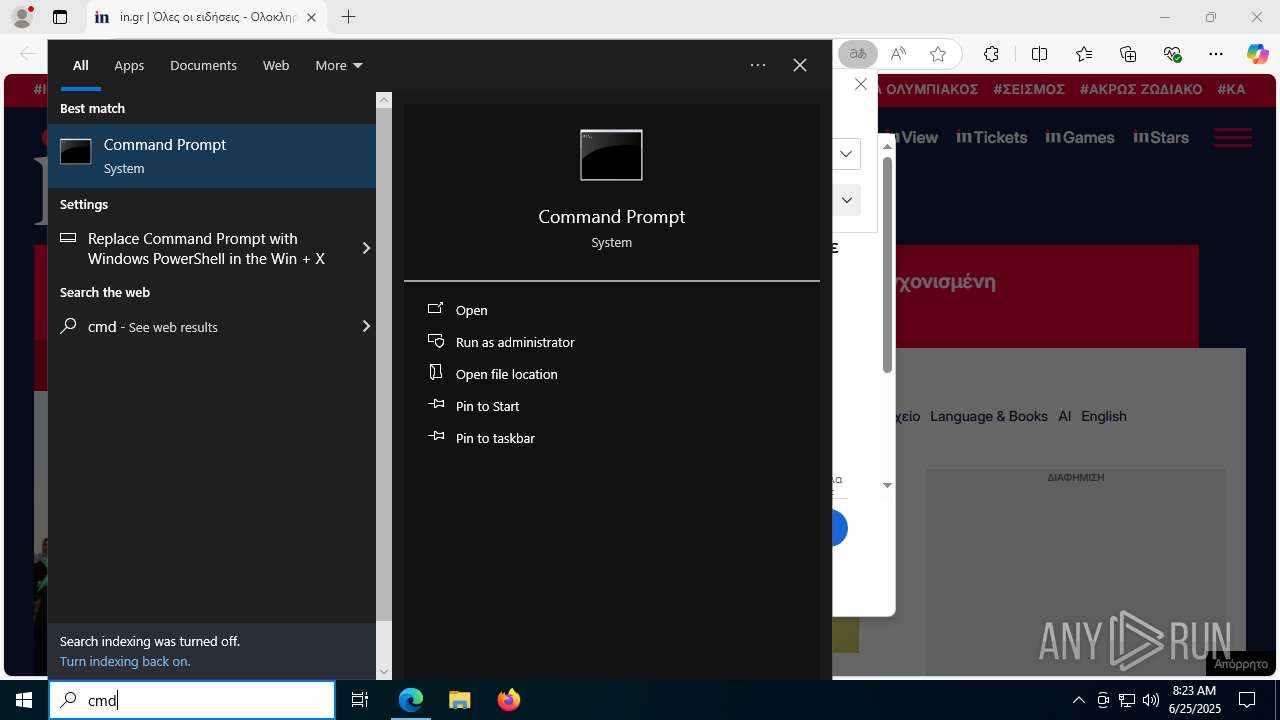Toggle Edge split screen icon
This screenshot has height=720, width=1280.
[x=1039, y=54]
